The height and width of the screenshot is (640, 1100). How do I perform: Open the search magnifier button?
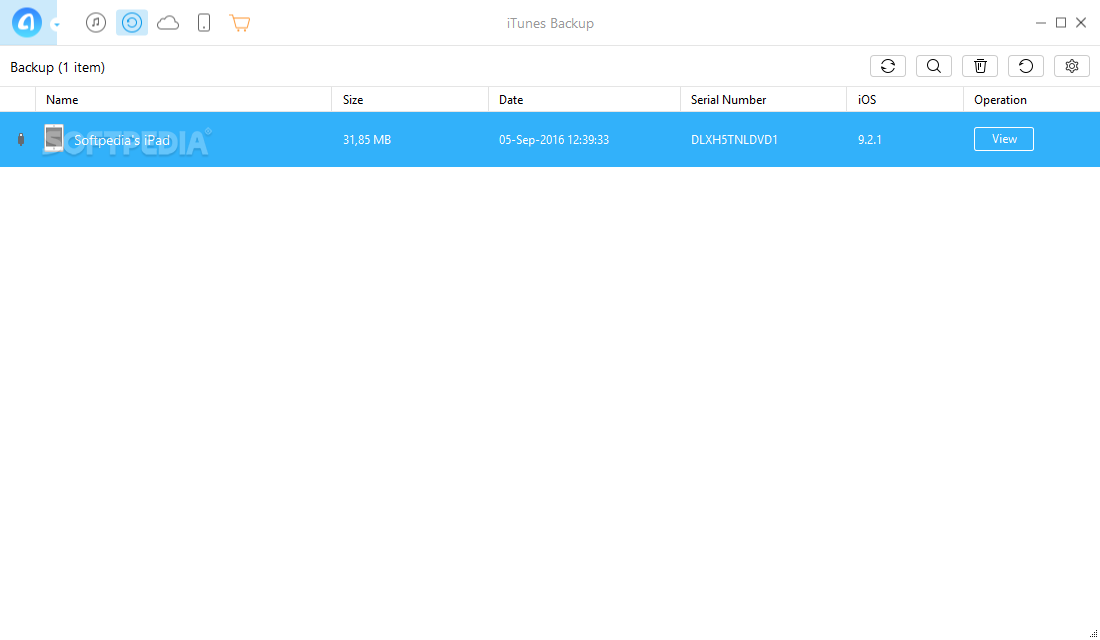[934, 66]
